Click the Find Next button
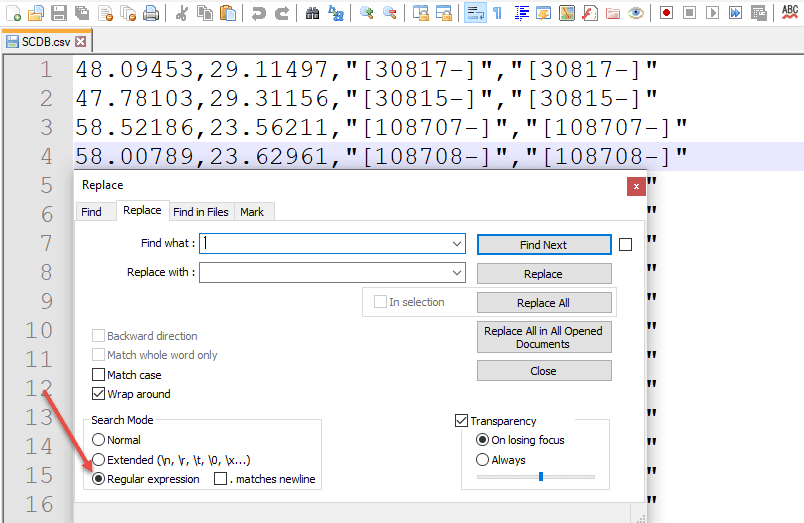The image size is (804, 523). coord(543,245)
